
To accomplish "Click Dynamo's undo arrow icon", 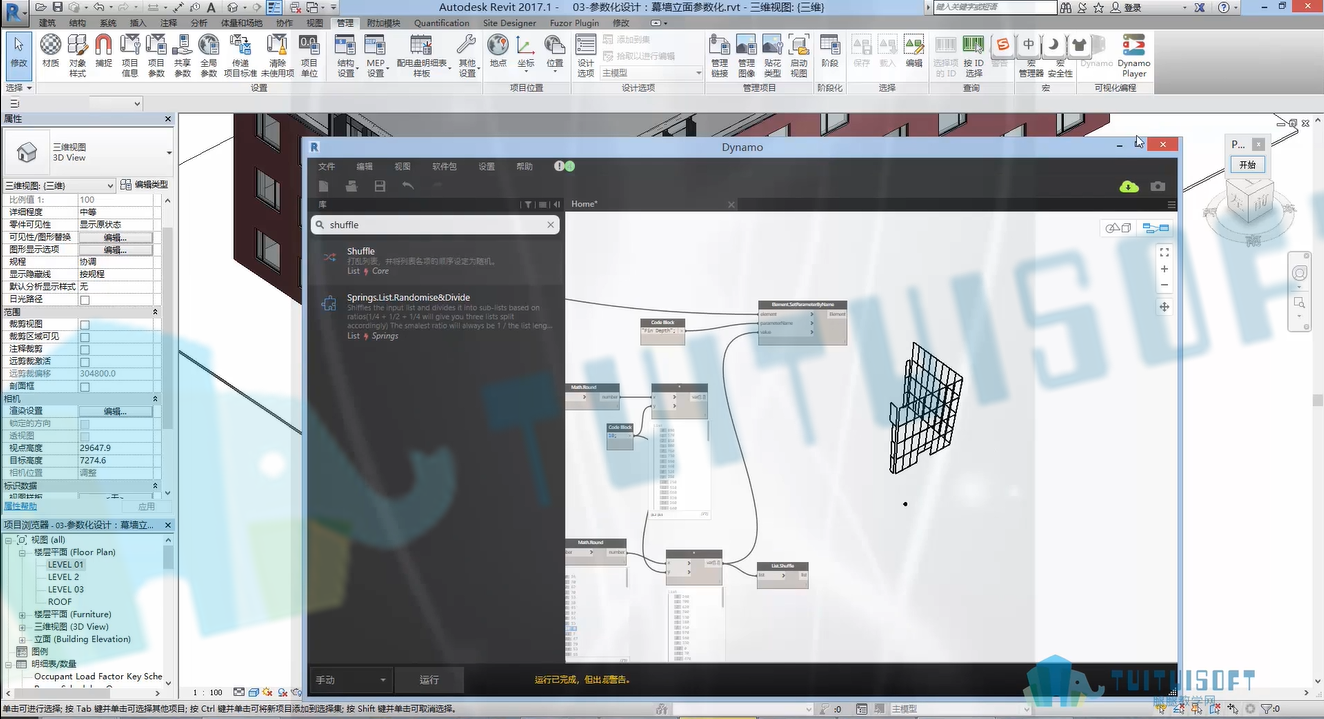I will click(x=408, y=186).
